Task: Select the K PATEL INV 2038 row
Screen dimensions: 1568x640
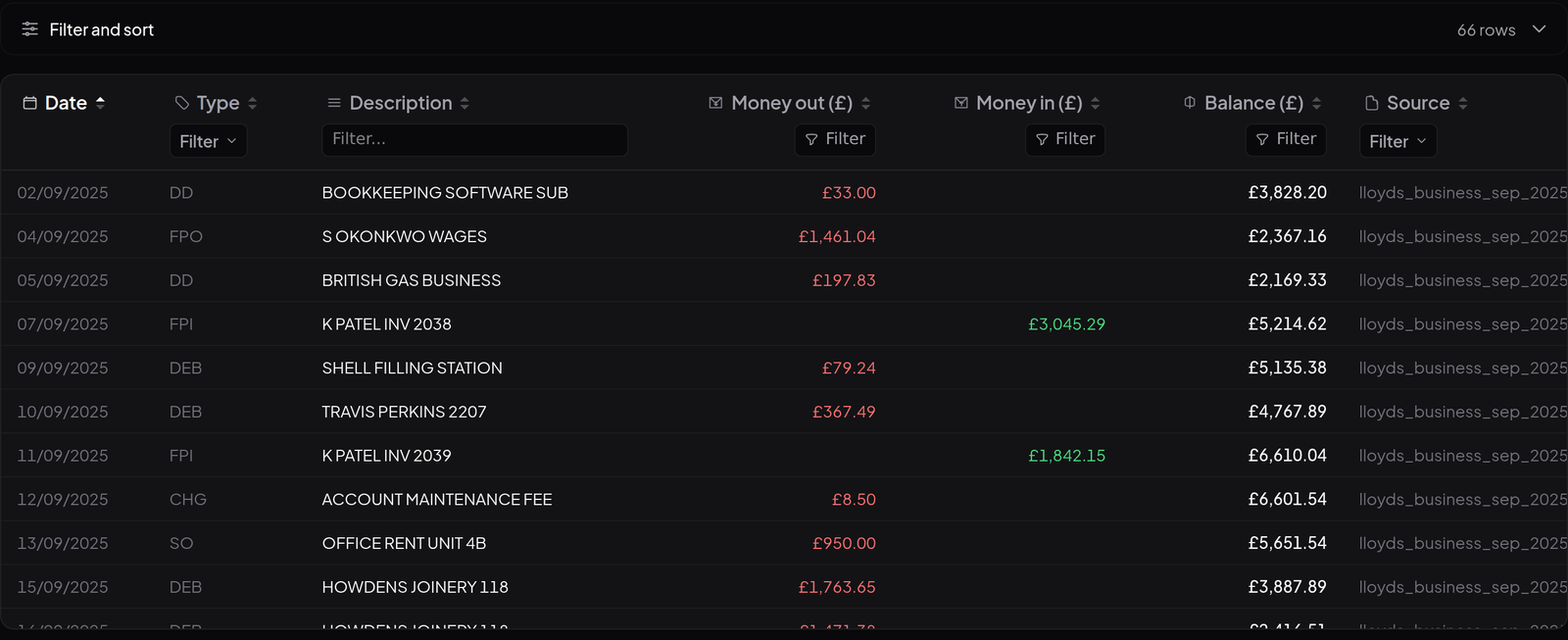Action: pyautogui.click(x=784, y=324)
